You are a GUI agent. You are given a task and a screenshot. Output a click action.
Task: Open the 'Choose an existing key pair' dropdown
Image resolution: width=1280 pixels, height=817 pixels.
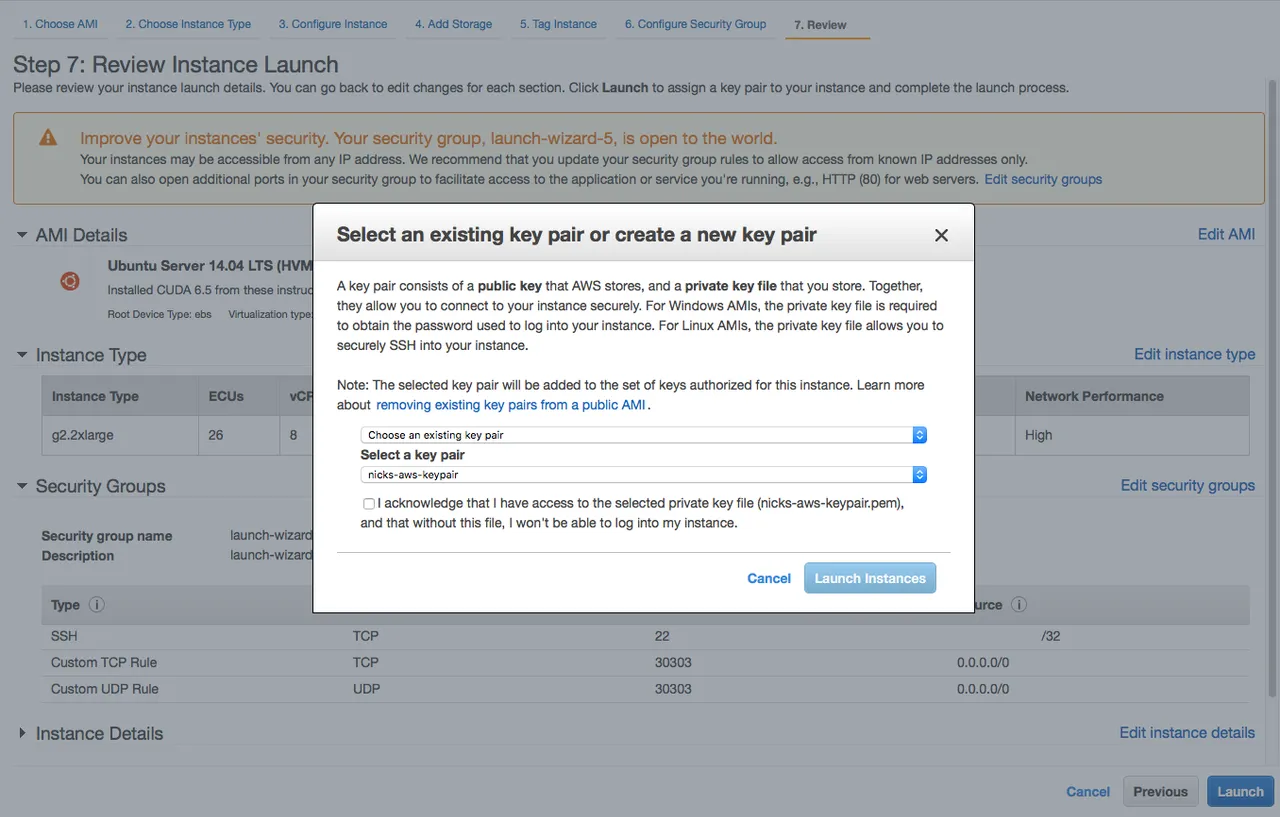[644, 435]
